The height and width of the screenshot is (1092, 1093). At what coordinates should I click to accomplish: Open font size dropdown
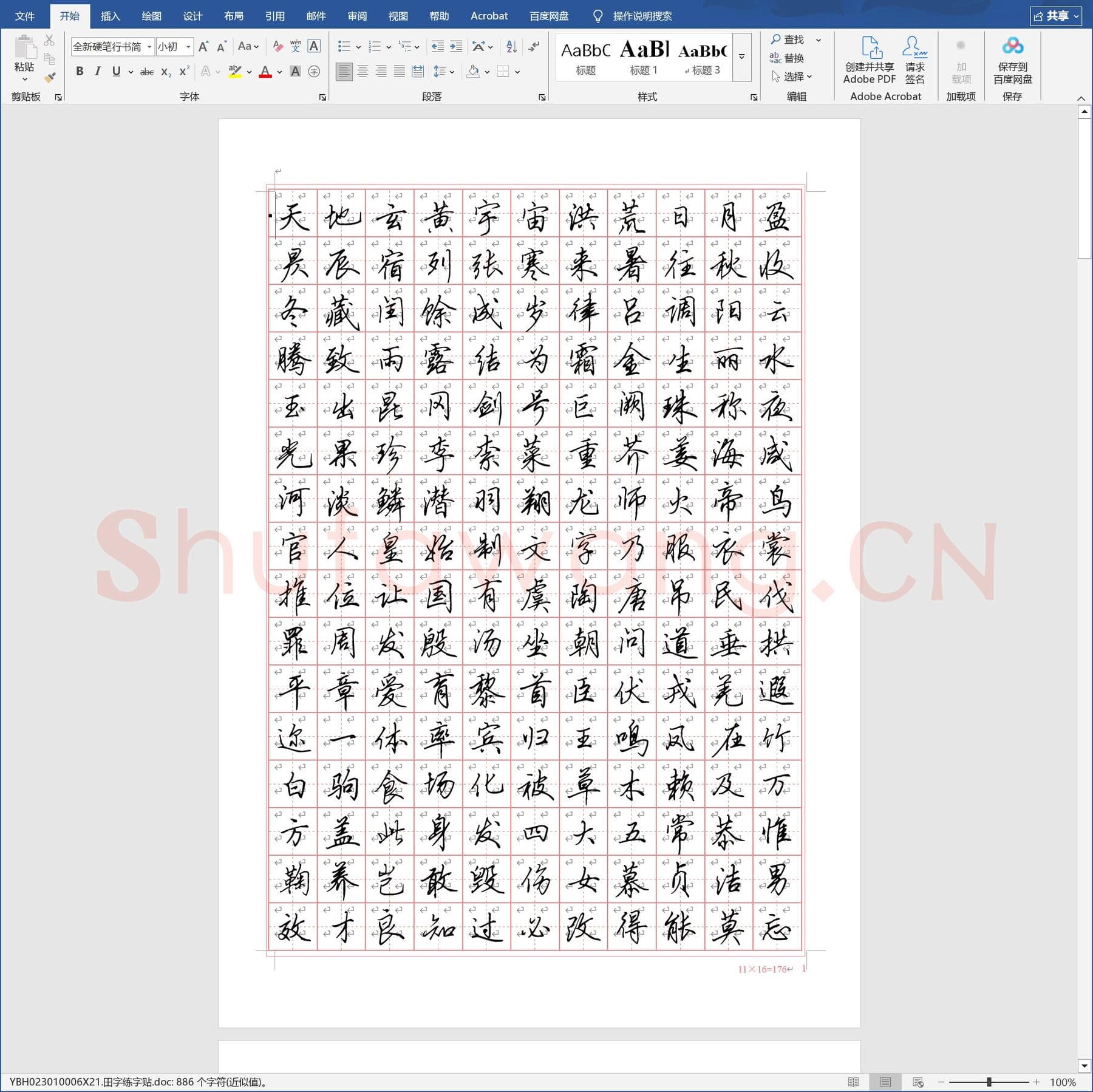(188, 47)
